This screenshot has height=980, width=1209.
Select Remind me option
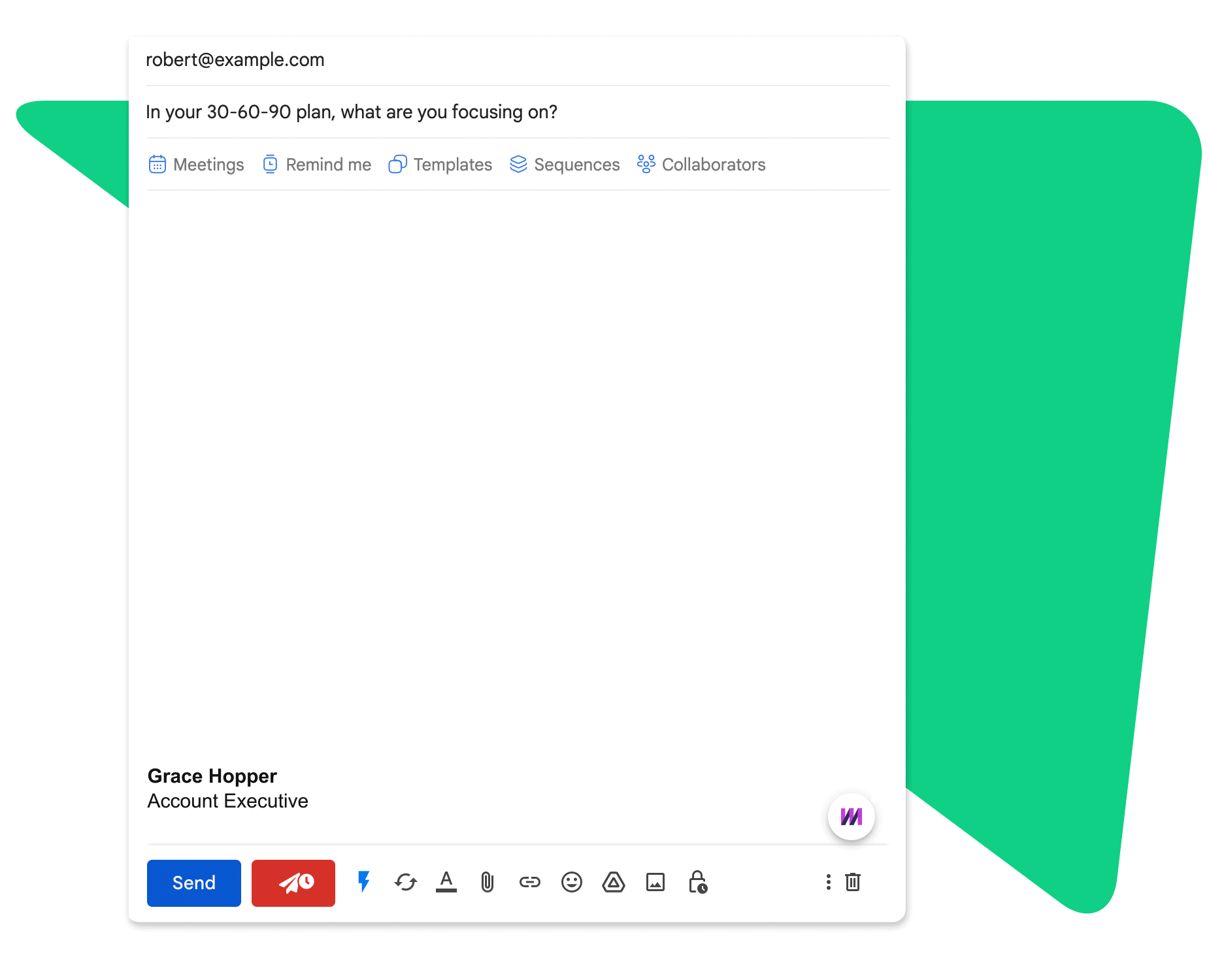pos(317,165)
